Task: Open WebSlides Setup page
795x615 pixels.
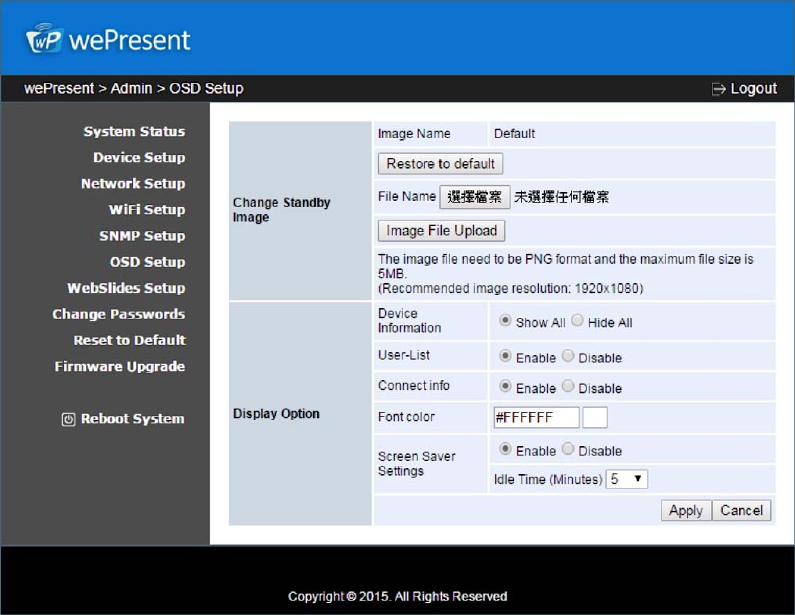Action: 126,288
